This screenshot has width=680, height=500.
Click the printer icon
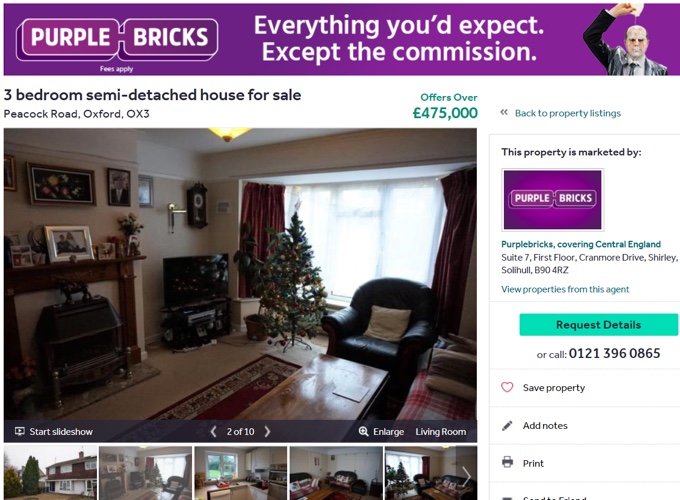507,462
